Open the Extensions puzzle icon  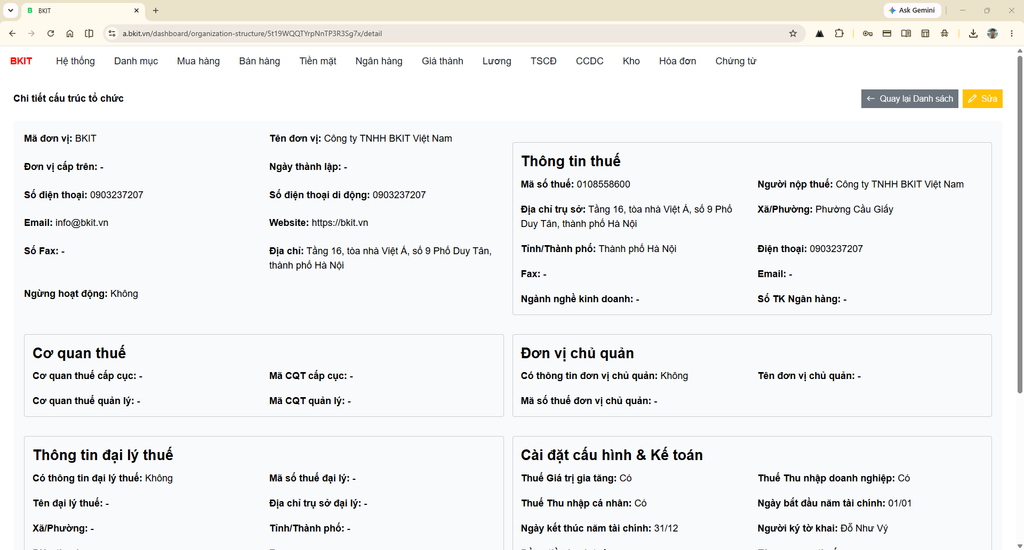coord(839,33)
